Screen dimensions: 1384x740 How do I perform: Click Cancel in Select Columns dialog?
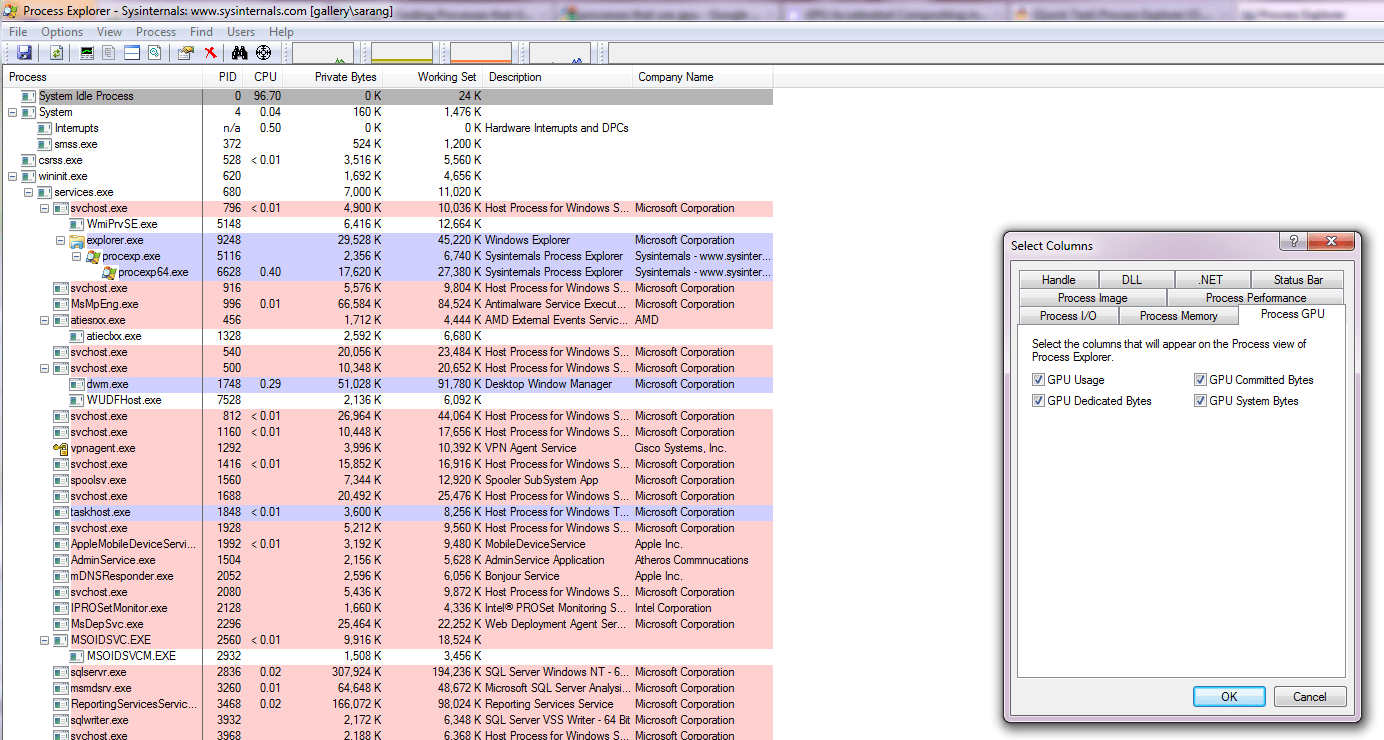point(1310,697)
